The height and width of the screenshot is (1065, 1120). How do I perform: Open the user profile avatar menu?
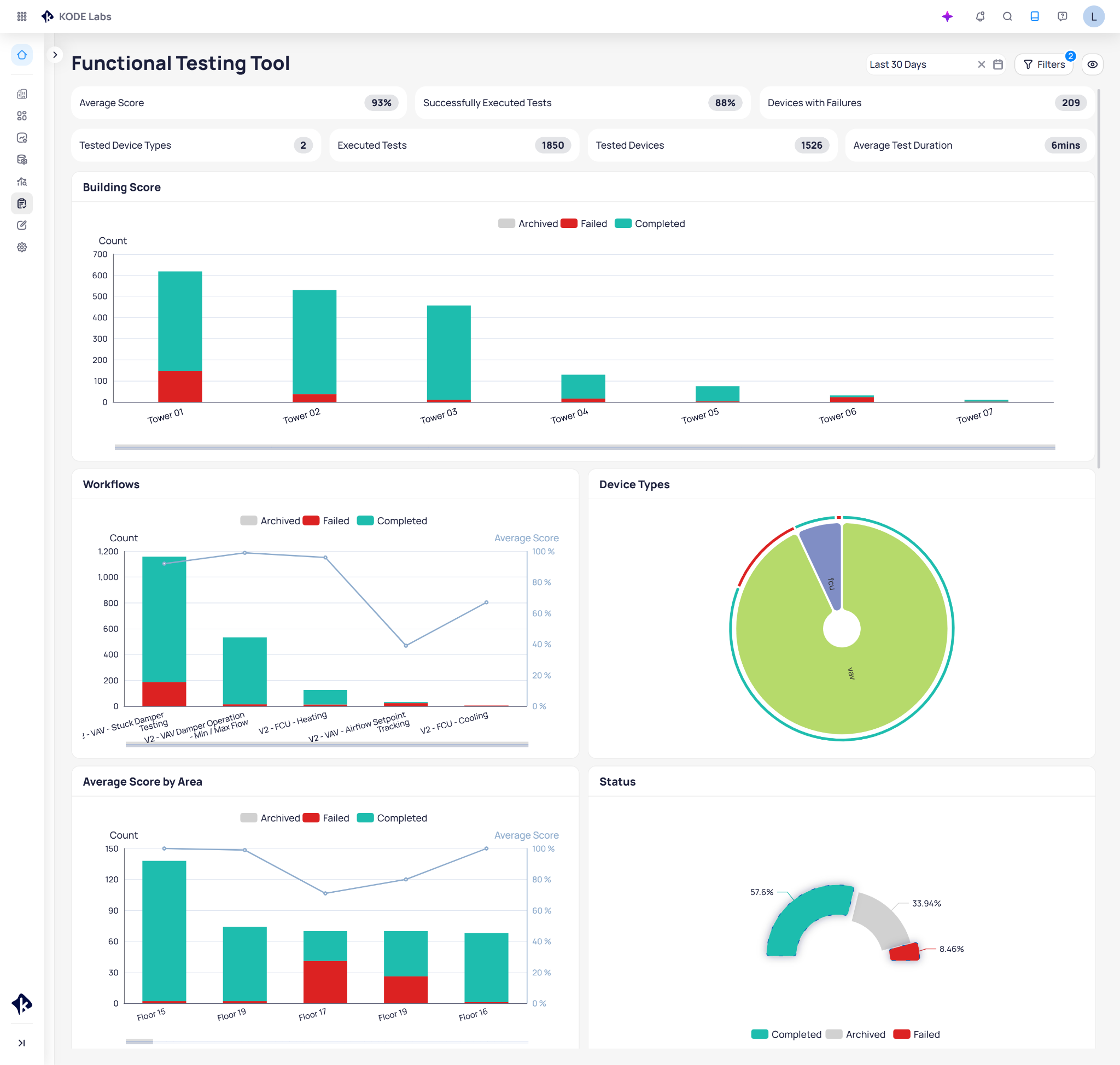(1093, 16)
